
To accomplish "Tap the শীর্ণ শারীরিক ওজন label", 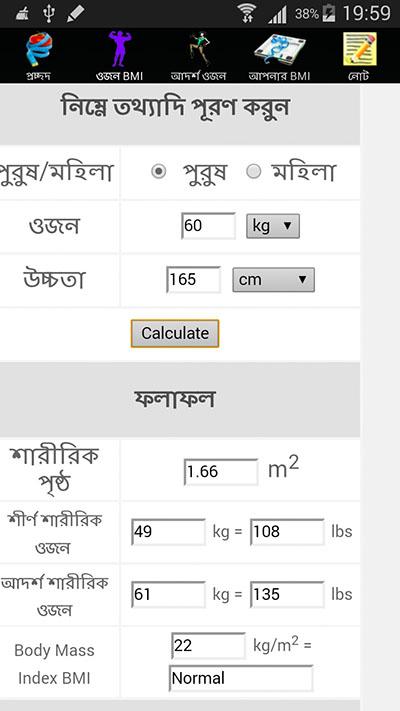I will click(54, 533).
